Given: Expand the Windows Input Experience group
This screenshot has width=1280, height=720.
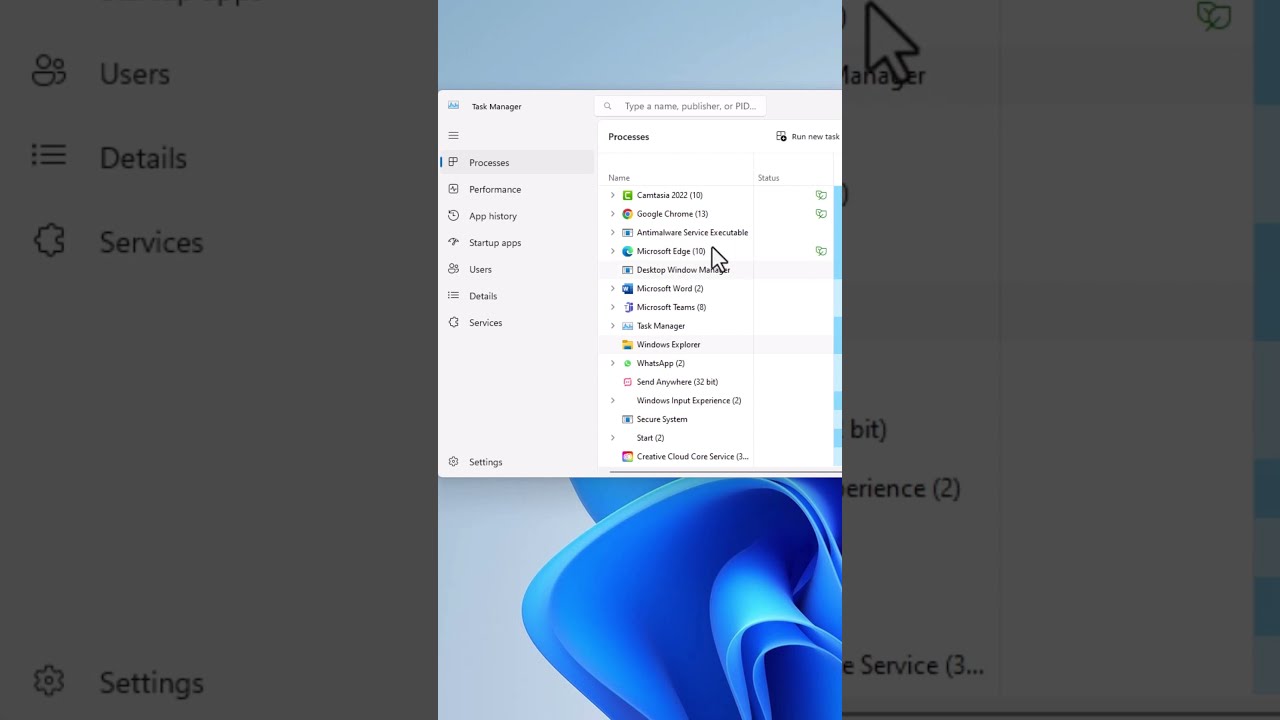Looking at the screenshot, I should [613, 401].
